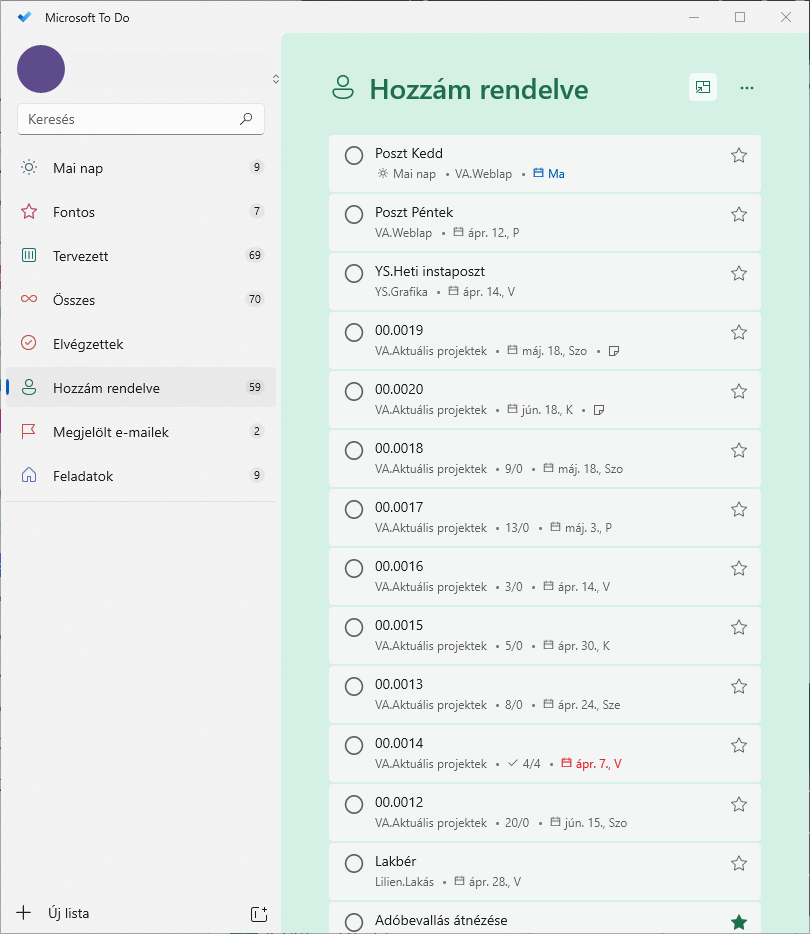
Task: Check off task 00.0014 as done
Action: 354,745
